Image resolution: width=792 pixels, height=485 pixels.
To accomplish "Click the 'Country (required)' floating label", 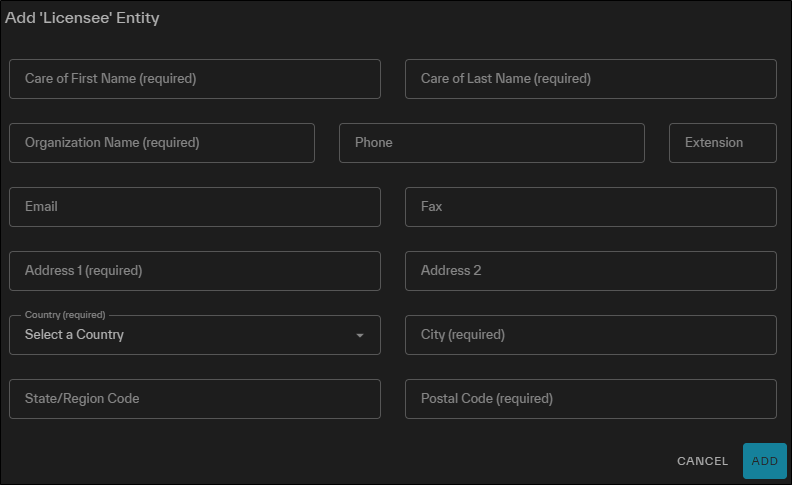I will [x=65, y=315].
